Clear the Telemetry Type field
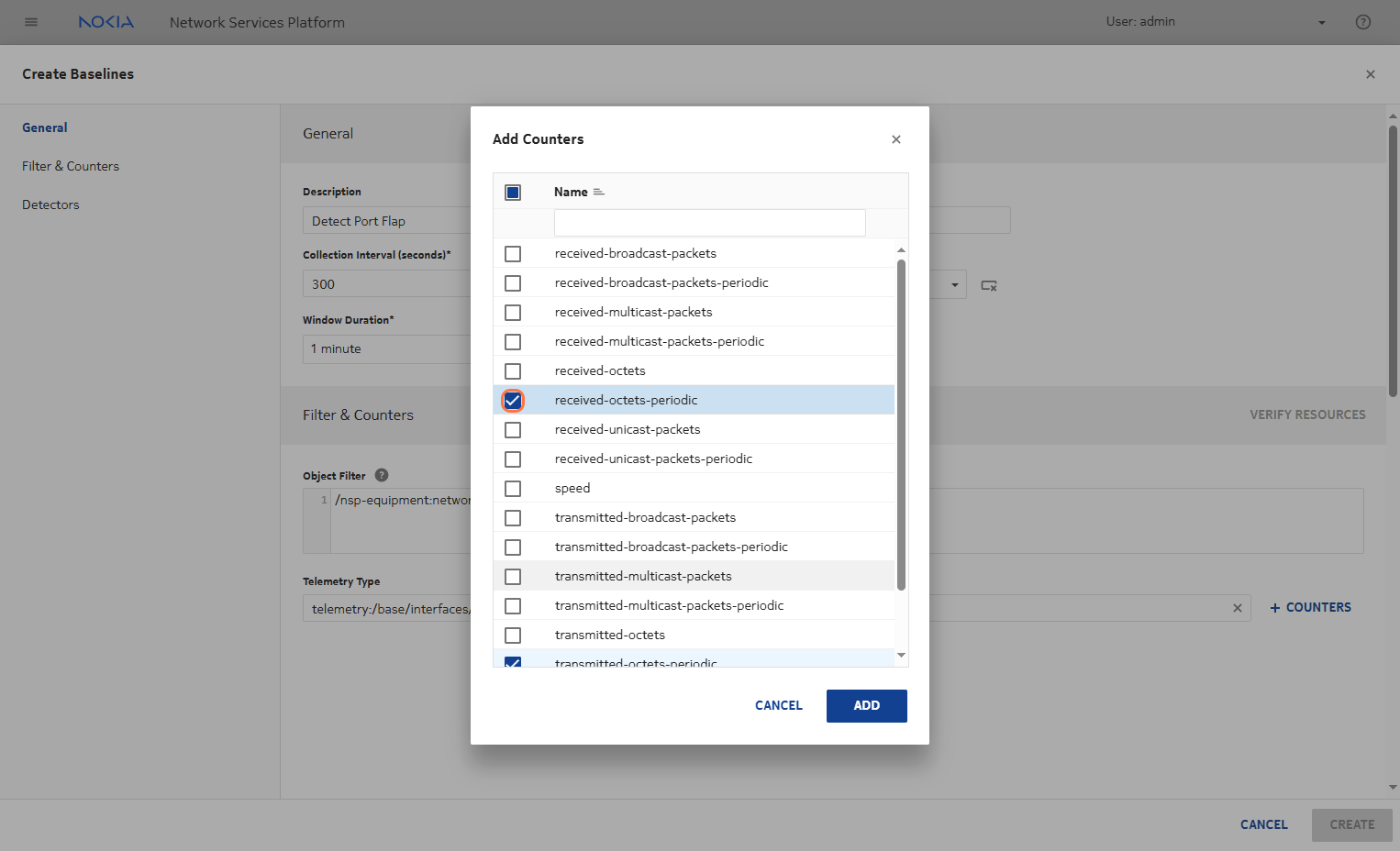This screenshot has height=851, width=1400. (1238, 608)
